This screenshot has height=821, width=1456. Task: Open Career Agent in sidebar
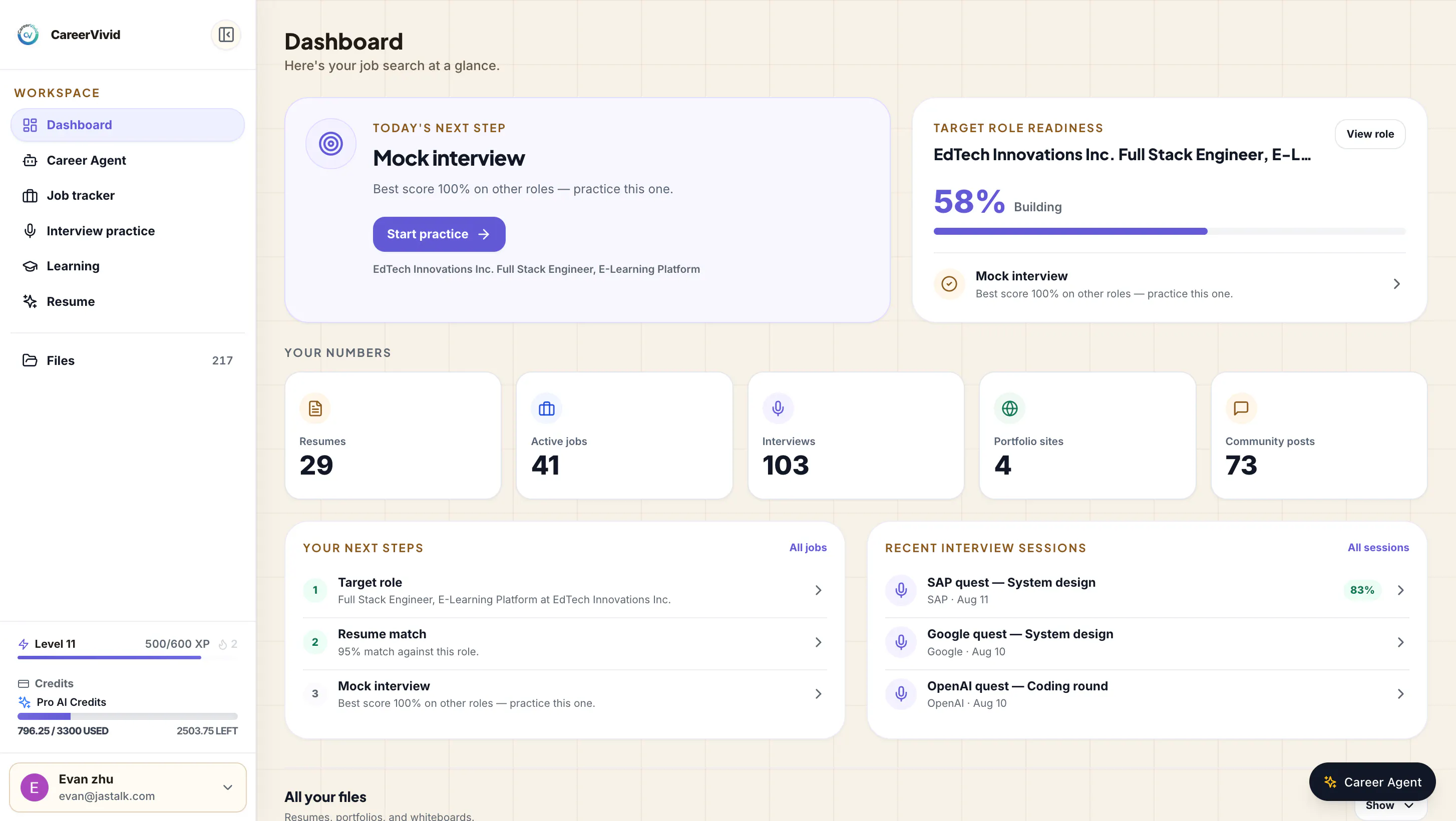point(127,161)
